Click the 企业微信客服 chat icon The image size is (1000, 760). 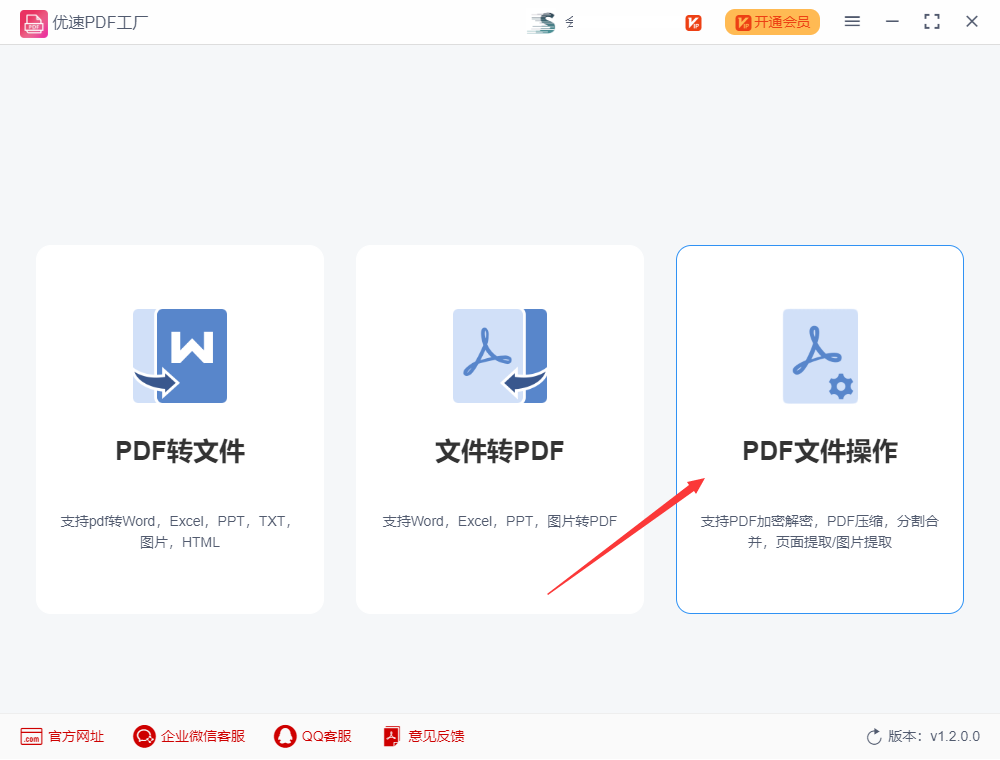click(x=144, y=736)
